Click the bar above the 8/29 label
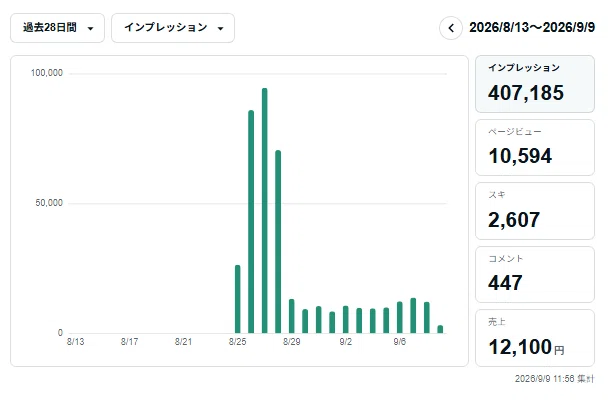Screen dimensions: 610x401 292,316
